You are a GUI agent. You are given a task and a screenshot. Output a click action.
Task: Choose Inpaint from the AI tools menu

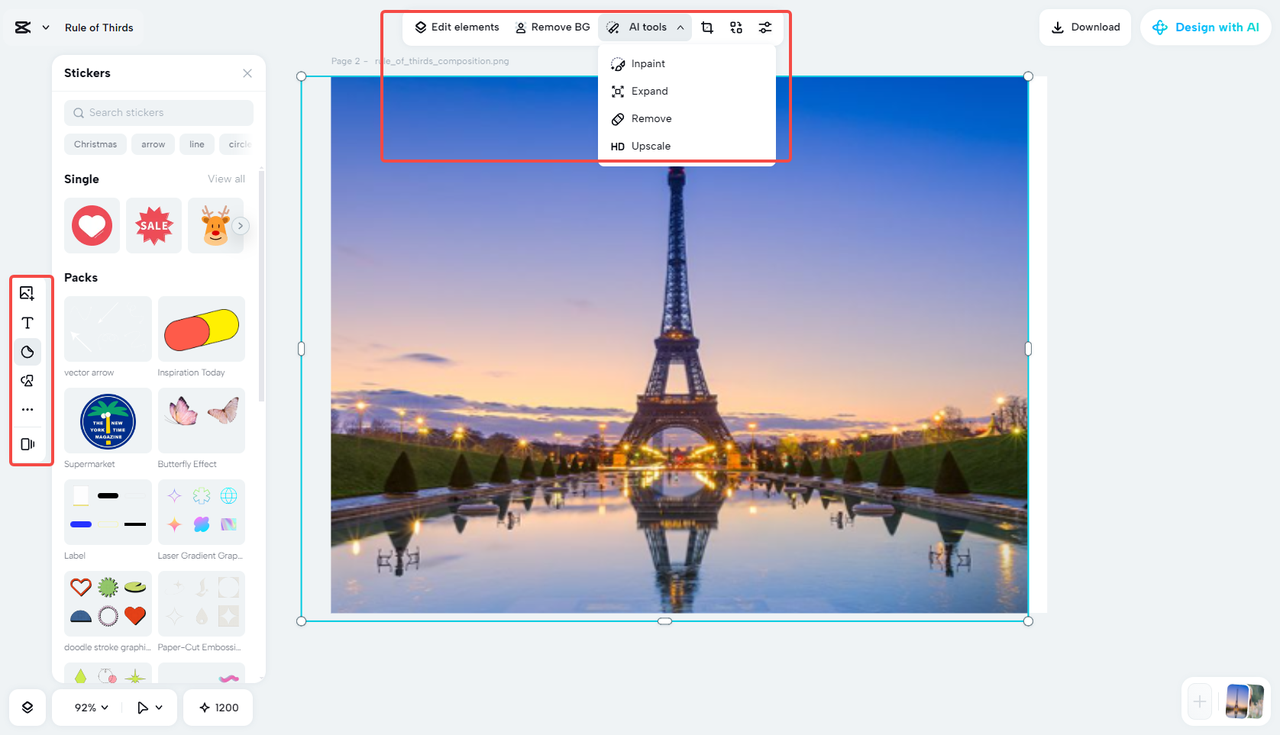click(649, 63)
